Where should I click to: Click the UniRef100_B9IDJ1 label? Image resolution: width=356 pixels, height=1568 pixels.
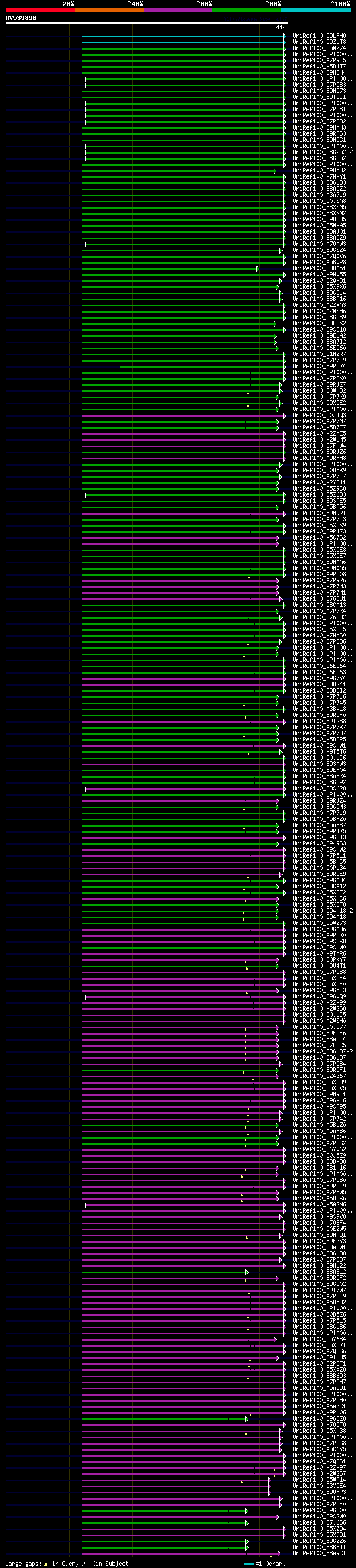[319, 97]
